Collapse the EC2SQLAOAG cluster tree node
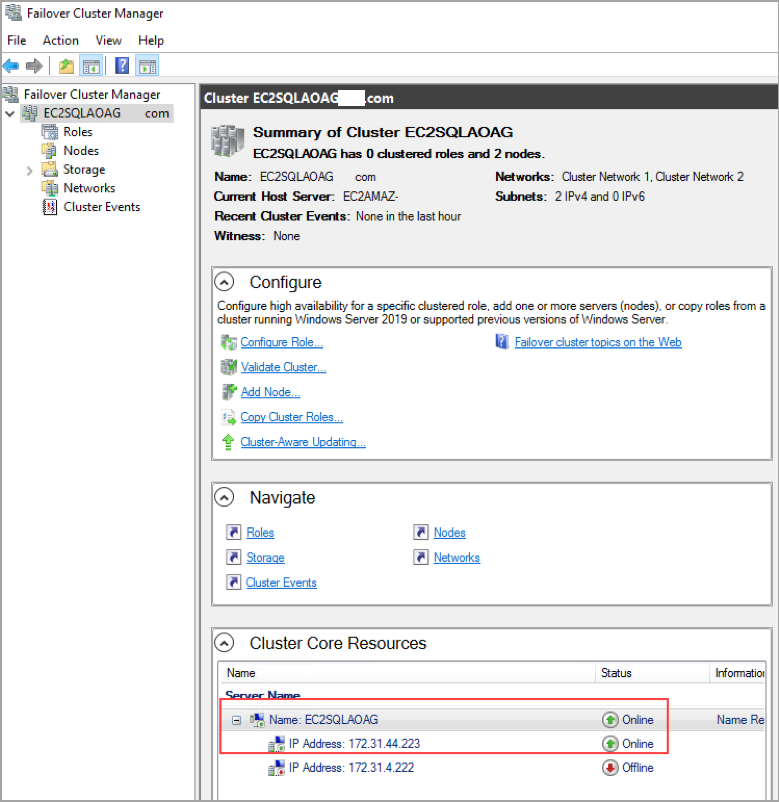The image size is (779, 802). [10, 114]
